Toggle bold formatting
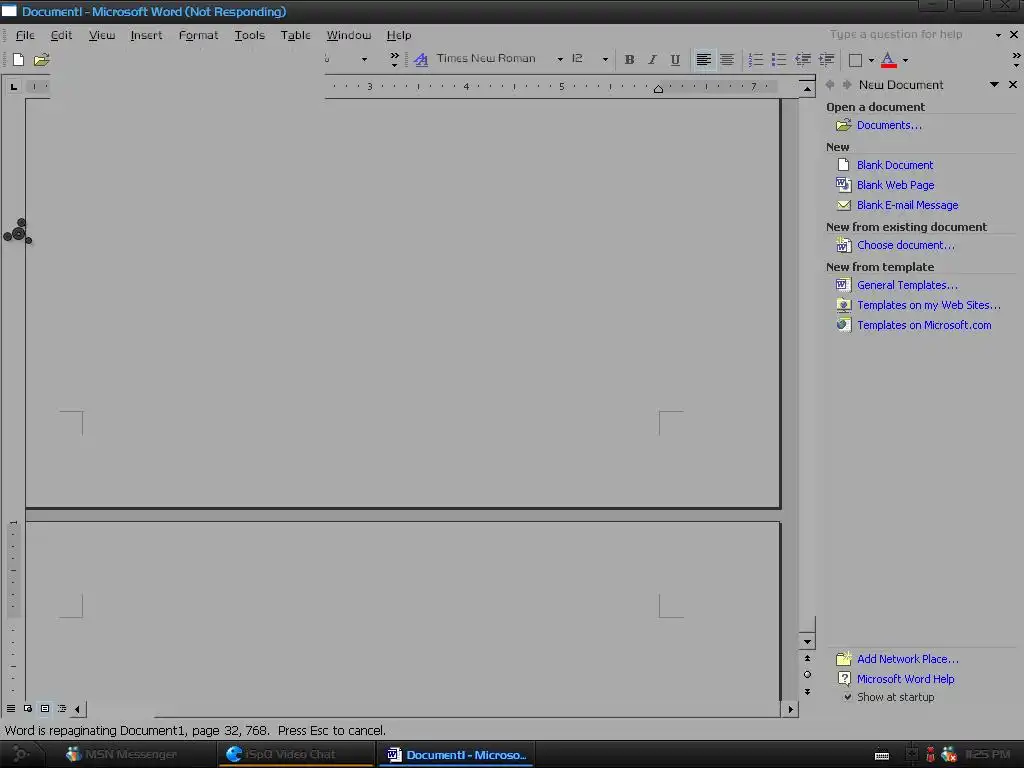The height and width of the screenshot is (768, 1024). [630, 59]
